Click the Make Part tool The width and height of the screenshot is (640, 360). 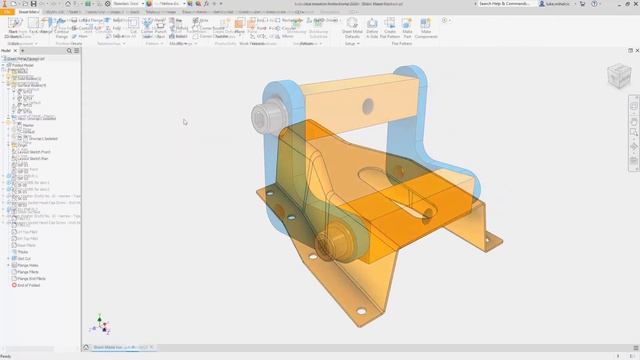point(407,28)
